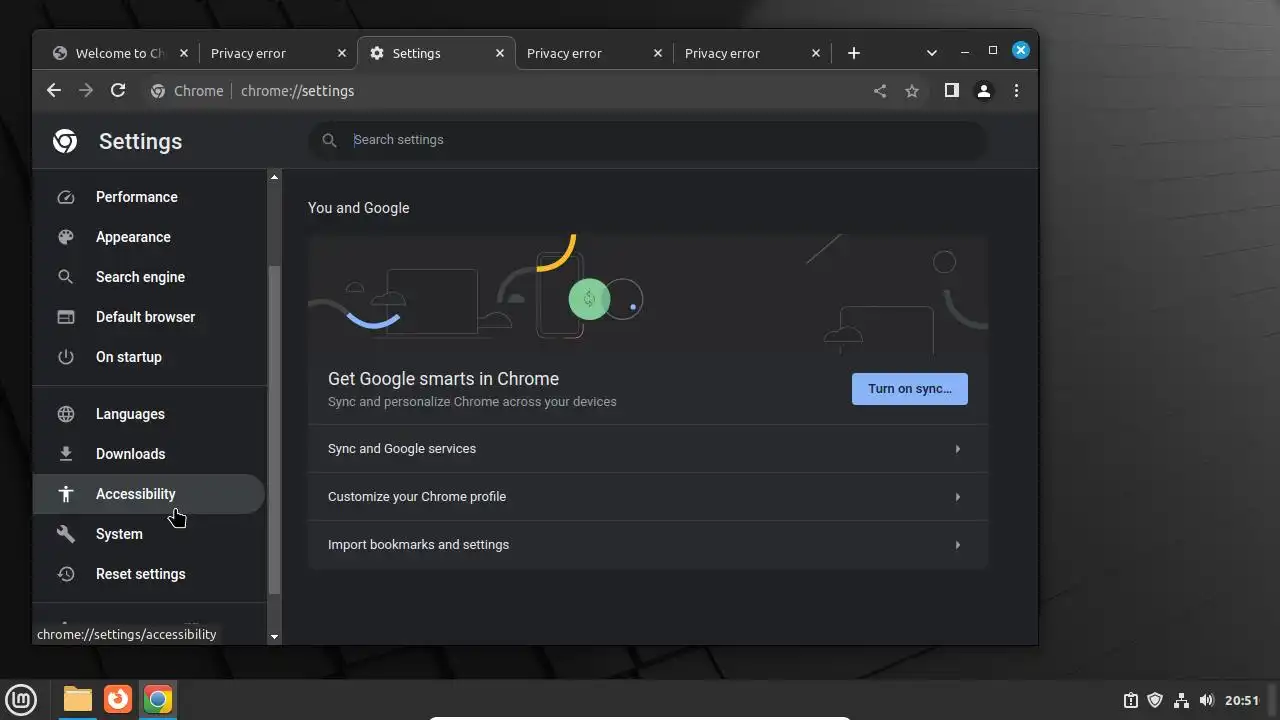Close the Welcome to Chrome tab
The image size is (1280, 720).
pos(185,53)
